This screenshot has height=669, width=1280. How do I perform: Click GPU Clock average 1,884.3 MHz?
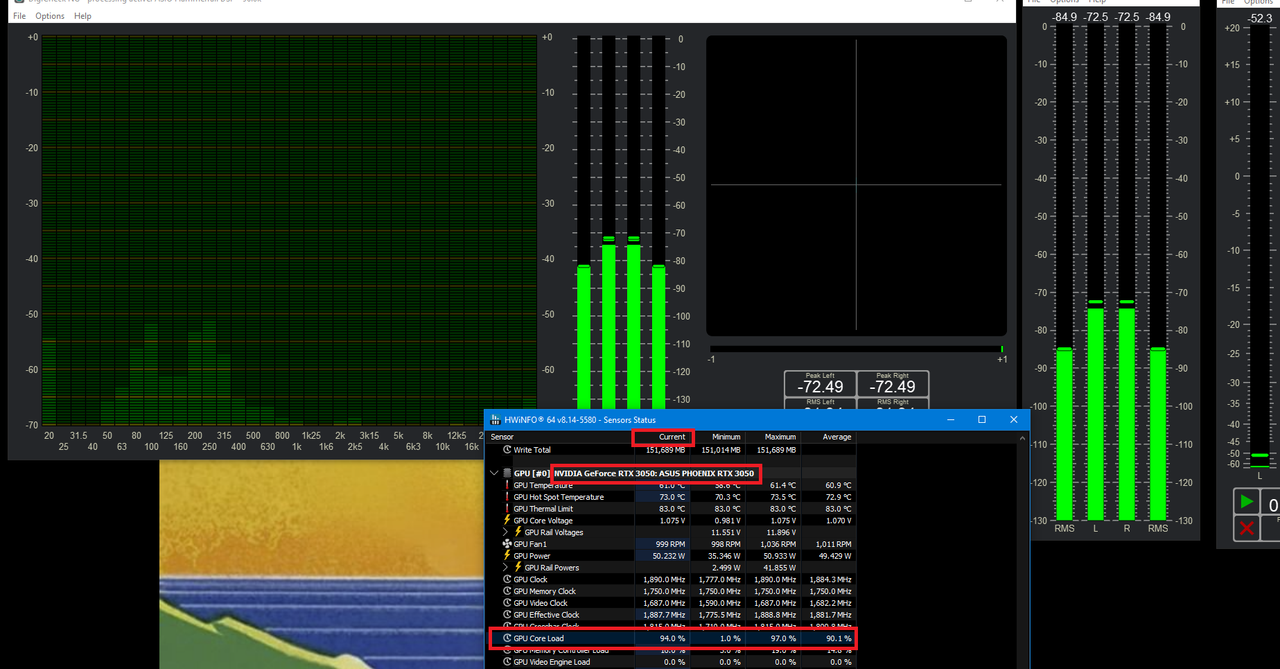[x=831, y=580]
